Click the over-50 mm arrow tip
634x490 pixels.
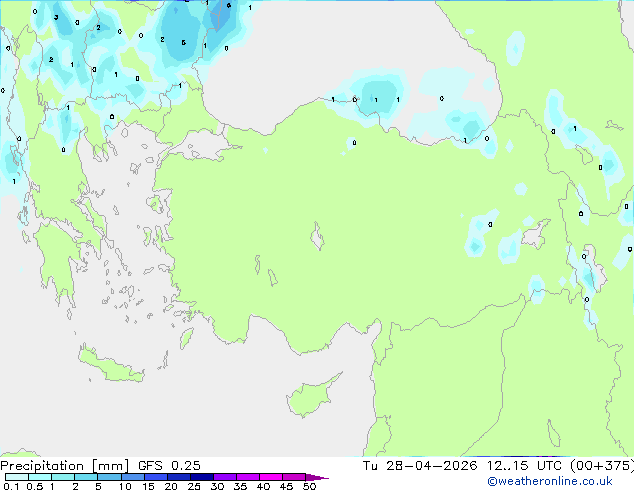tap(317, 477)
